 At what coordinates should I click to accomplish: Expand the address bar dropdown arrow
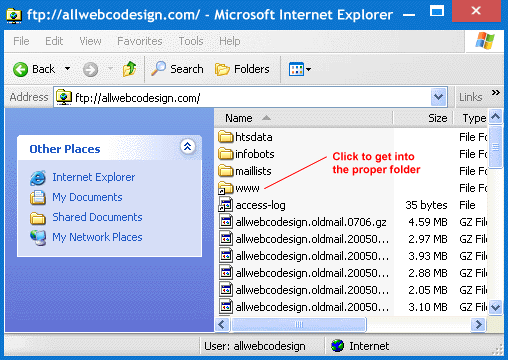[x=438, y=97]
